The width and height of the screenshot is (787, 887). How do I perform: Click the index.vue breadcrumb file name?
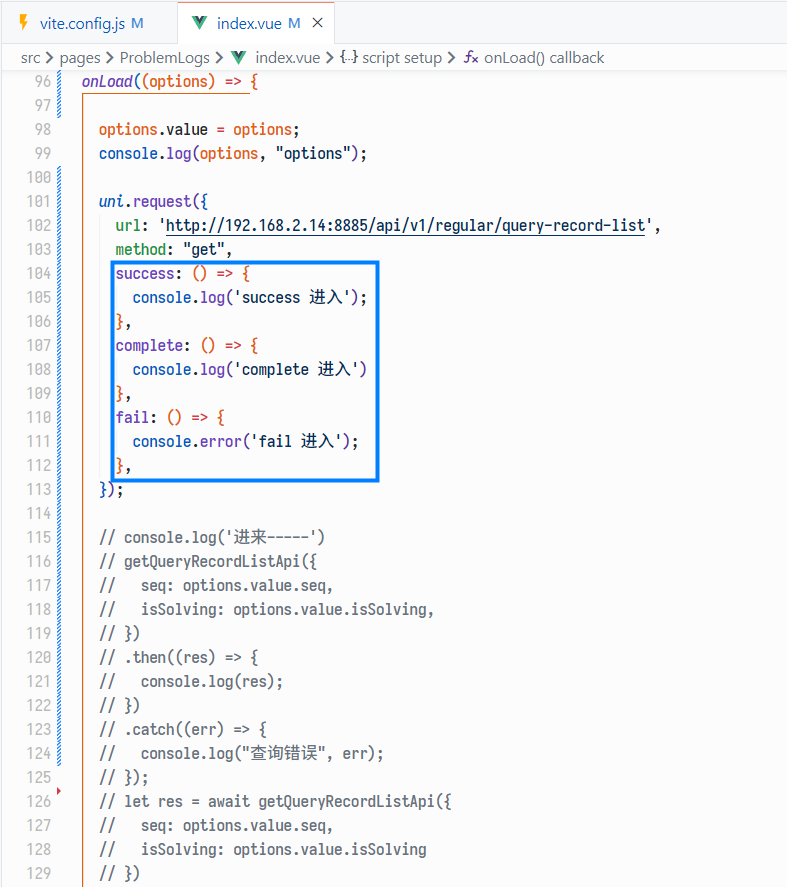coord(287,58)
